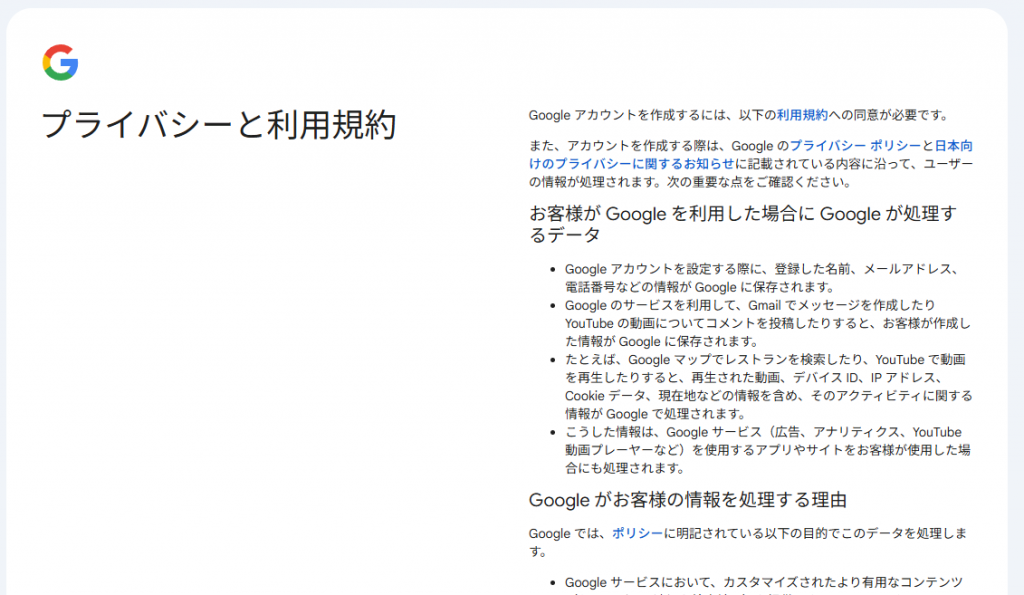The image size is (1024, 595).
Task: Click the first paragraph about creating a Google アカウント
Action: click(x=737, y=116)
